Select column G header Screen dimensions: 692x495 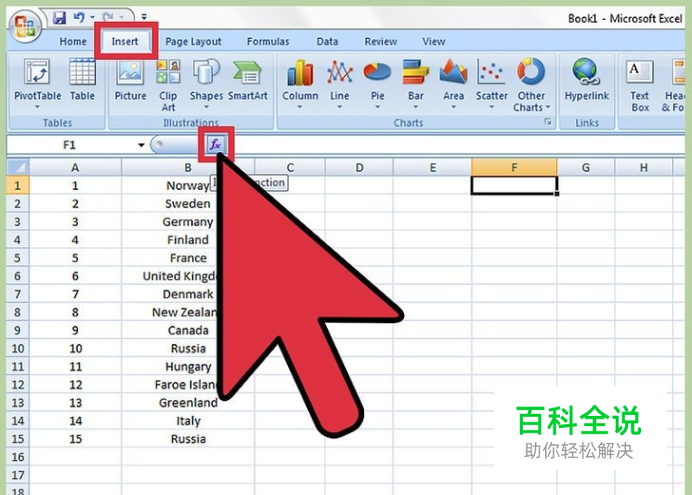tap(586, 168)
